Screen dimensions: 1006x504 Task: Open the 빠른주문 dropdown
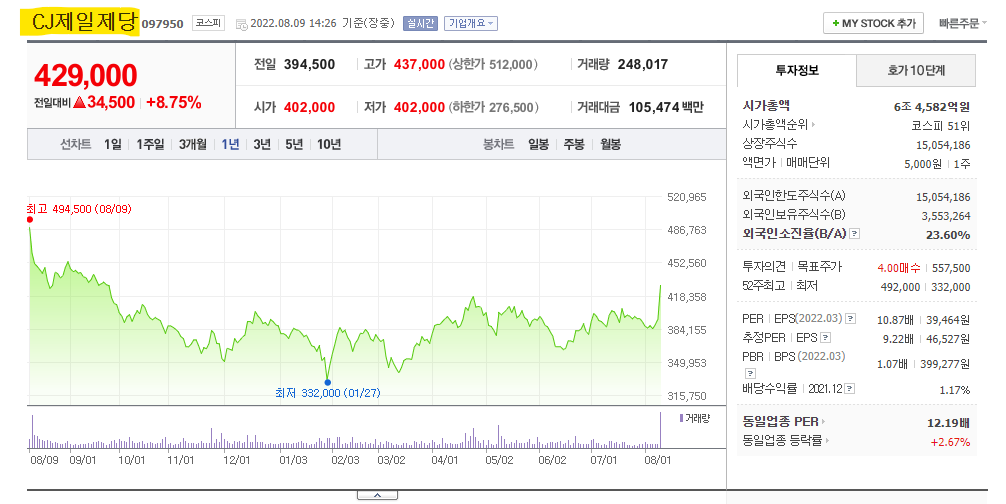(962, 23)
